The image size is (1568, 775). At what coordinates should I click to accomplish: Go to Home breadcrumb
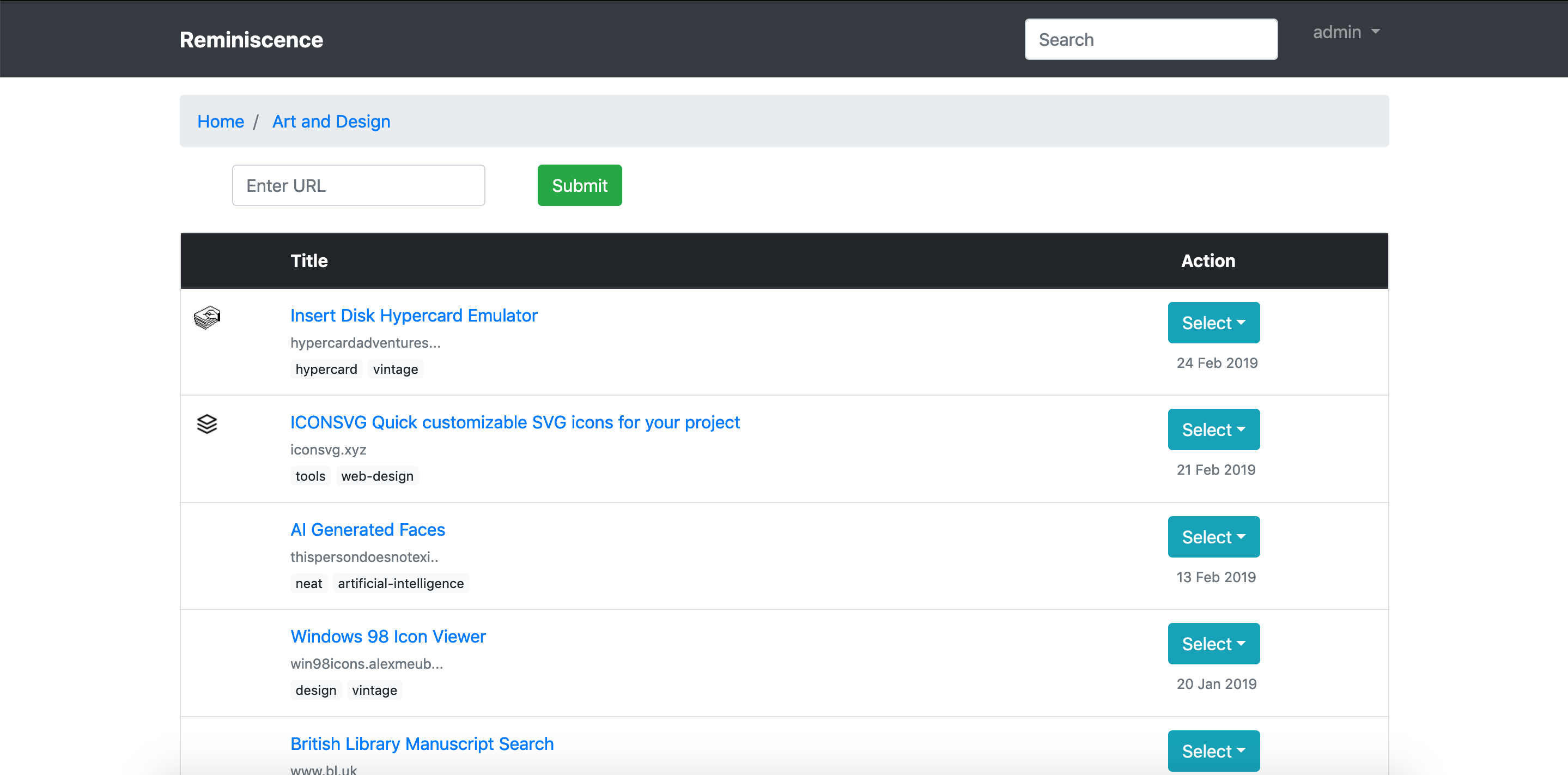(220, 121)
